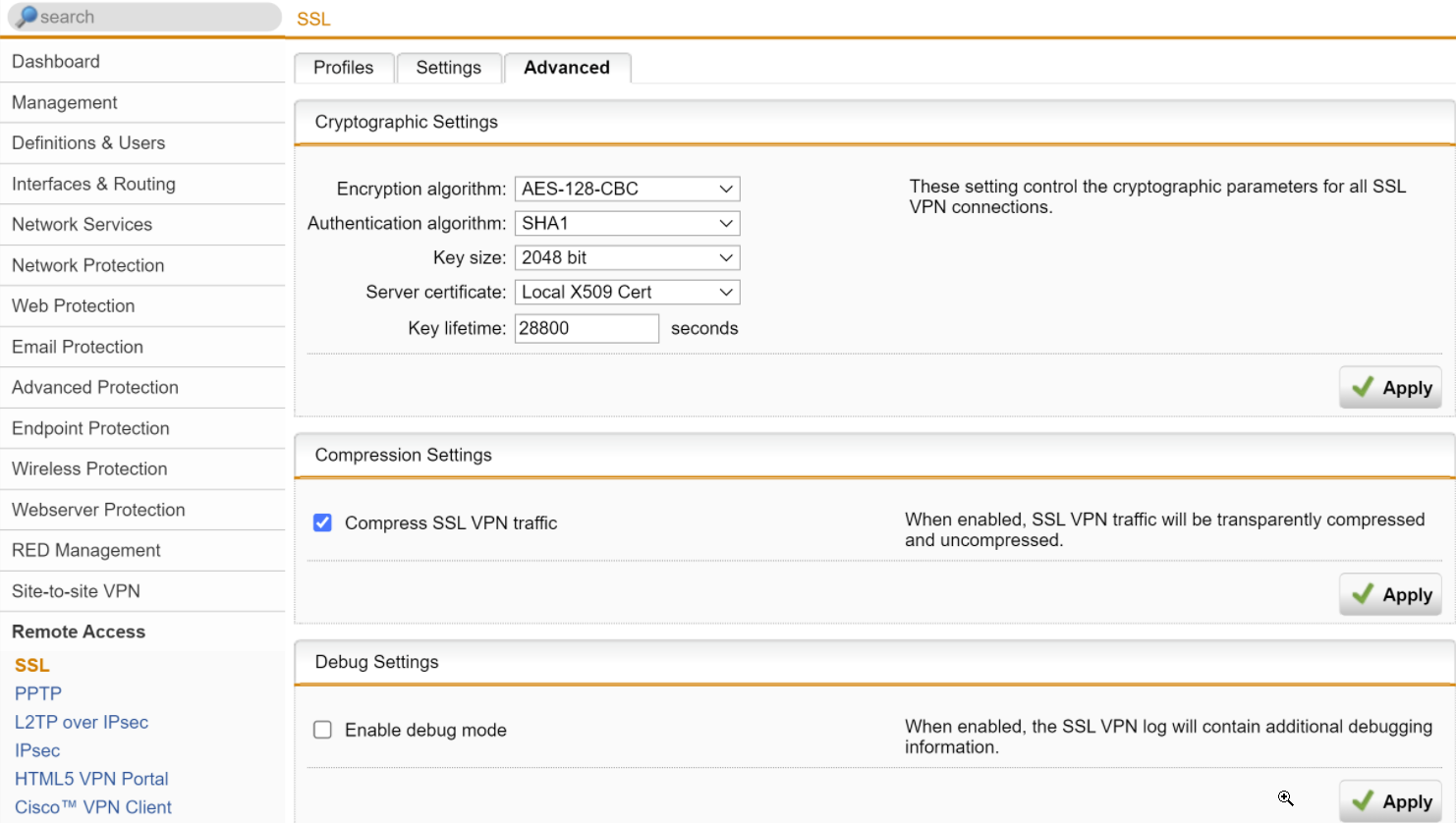Choose a Server certificate from dropdown
Viewport: 1456px width, 823px height.
tap(627, 292)
